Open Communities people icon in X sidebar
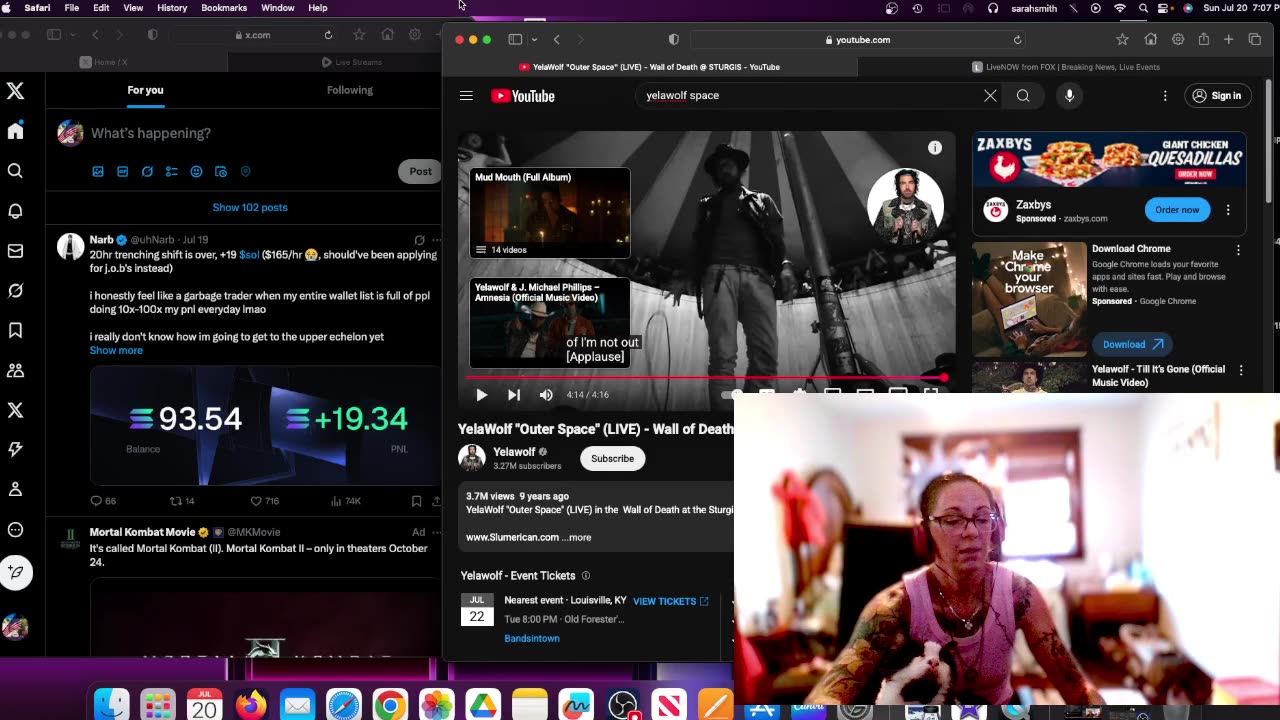The width and height of the screenshot is (1280, 720). pyautogui.click(x=15, y=370)
